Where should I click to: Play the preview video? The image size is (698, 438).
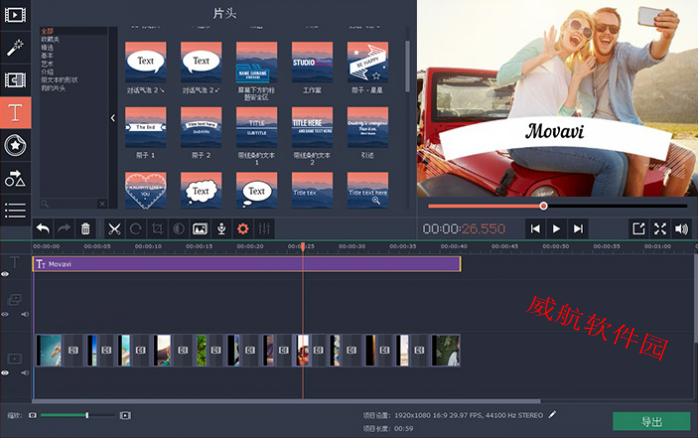point(557,229)
